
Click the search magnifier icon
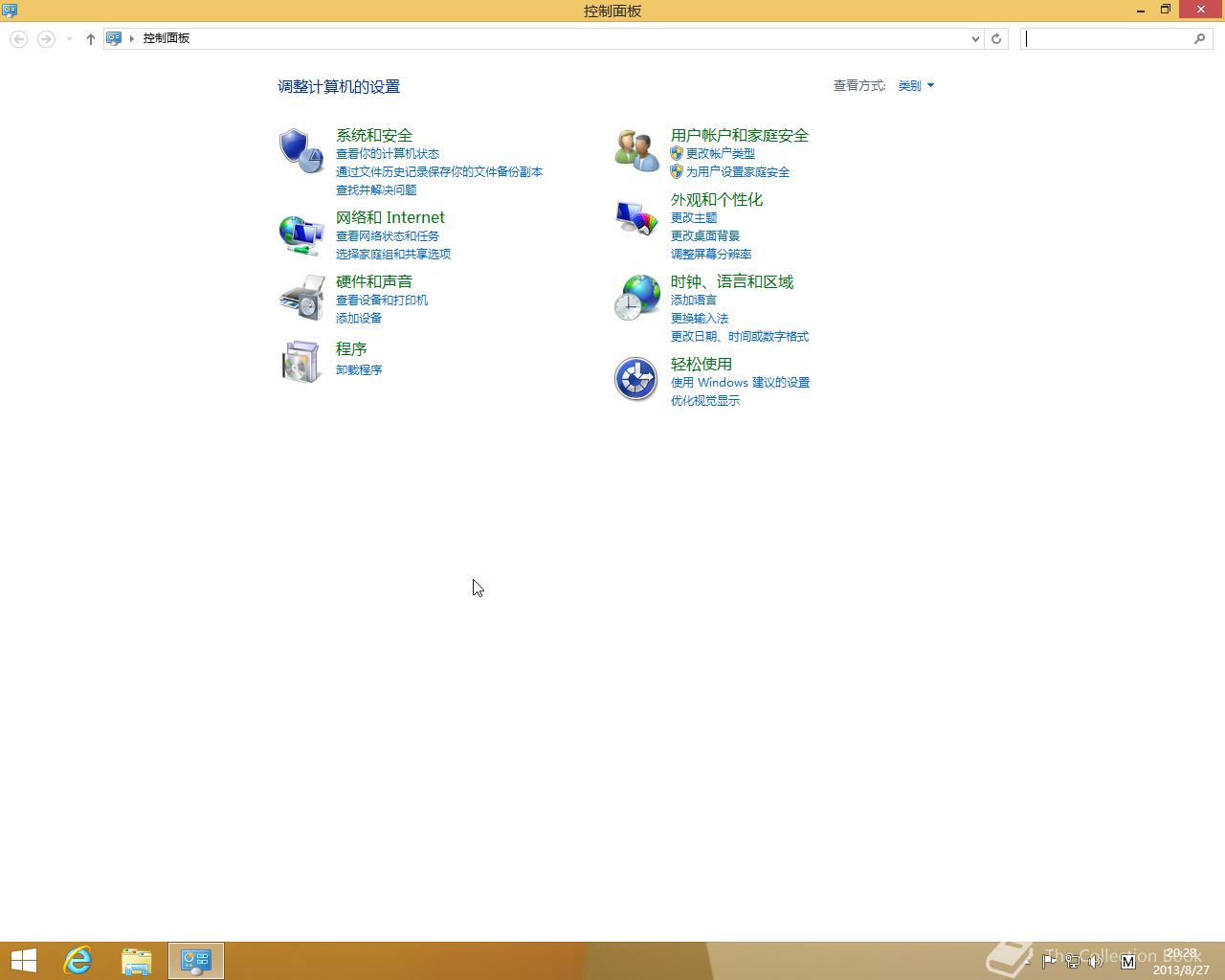pyautogui.click(x=1200, y=39)
